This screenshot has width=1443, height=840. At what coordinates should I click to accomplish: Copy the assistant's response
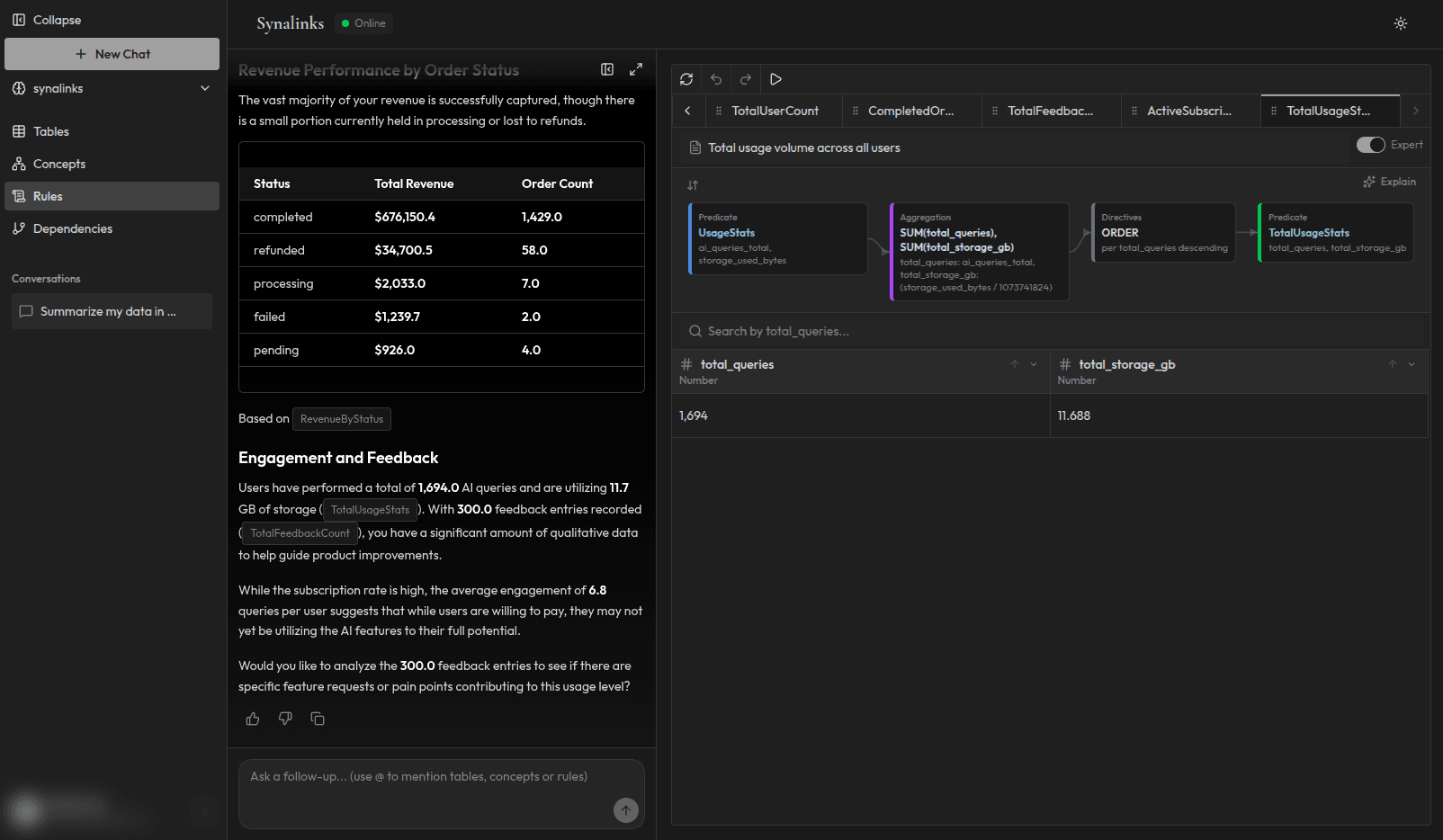[318, 719]
